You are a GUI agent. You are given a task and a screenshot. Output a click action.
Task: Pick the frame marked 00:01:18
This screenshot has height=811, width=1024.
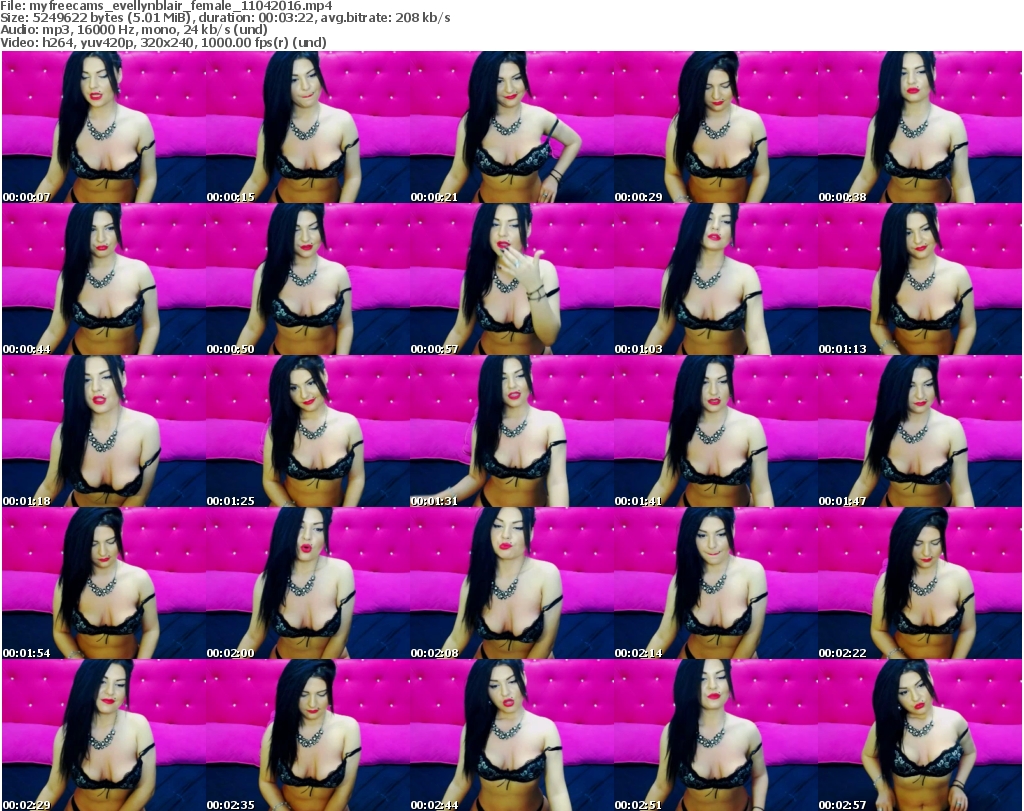104,431
